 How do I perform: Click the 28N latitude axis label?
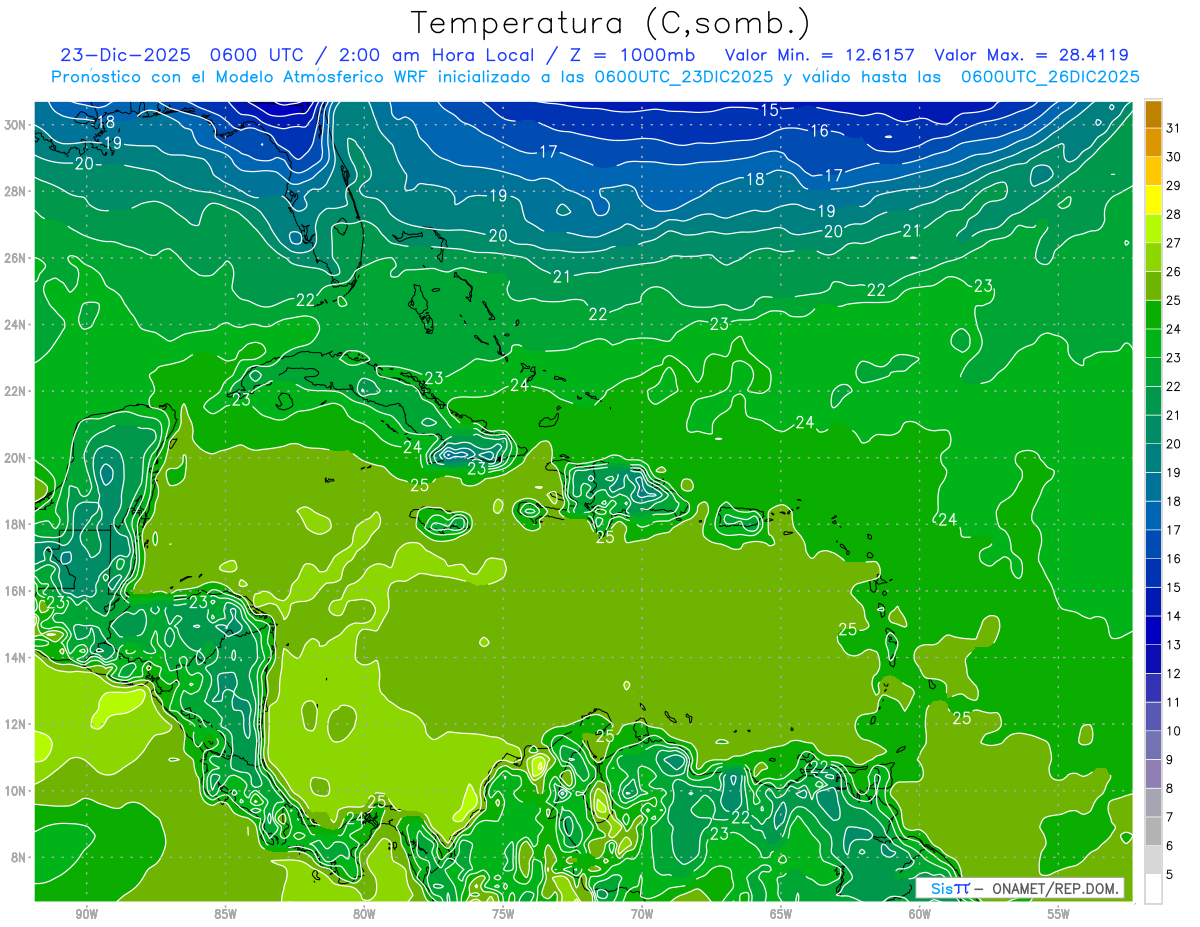pyautogui.click(x=17, y=191)
